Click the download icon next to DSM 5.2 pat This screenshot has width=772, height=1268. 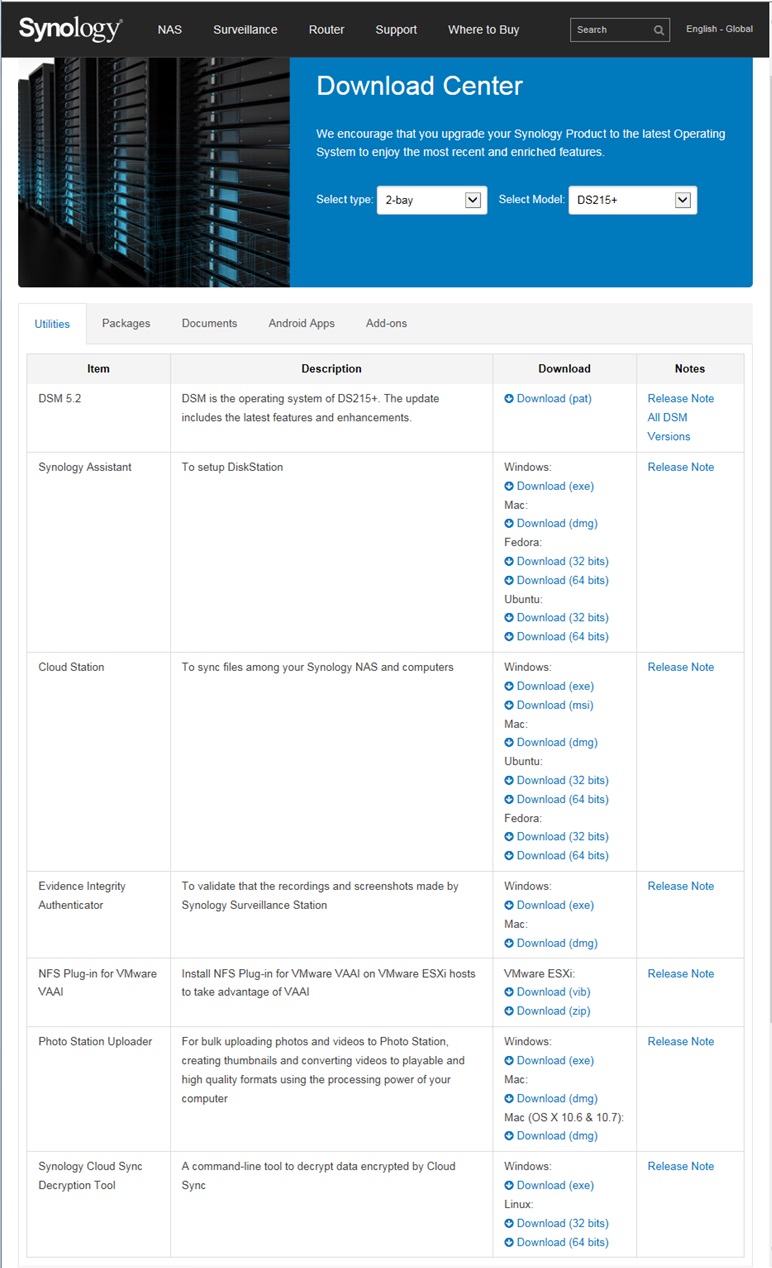(509, 399)
